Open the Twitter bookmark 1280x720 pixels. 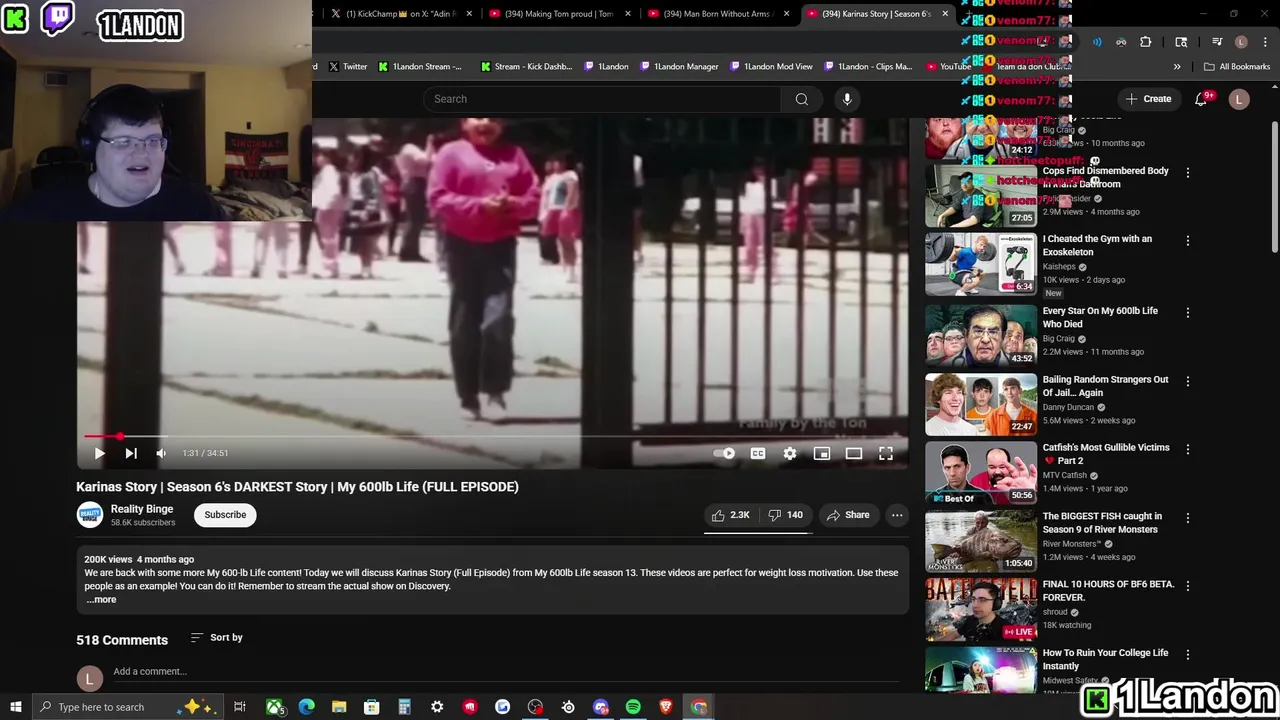point(348,66)
